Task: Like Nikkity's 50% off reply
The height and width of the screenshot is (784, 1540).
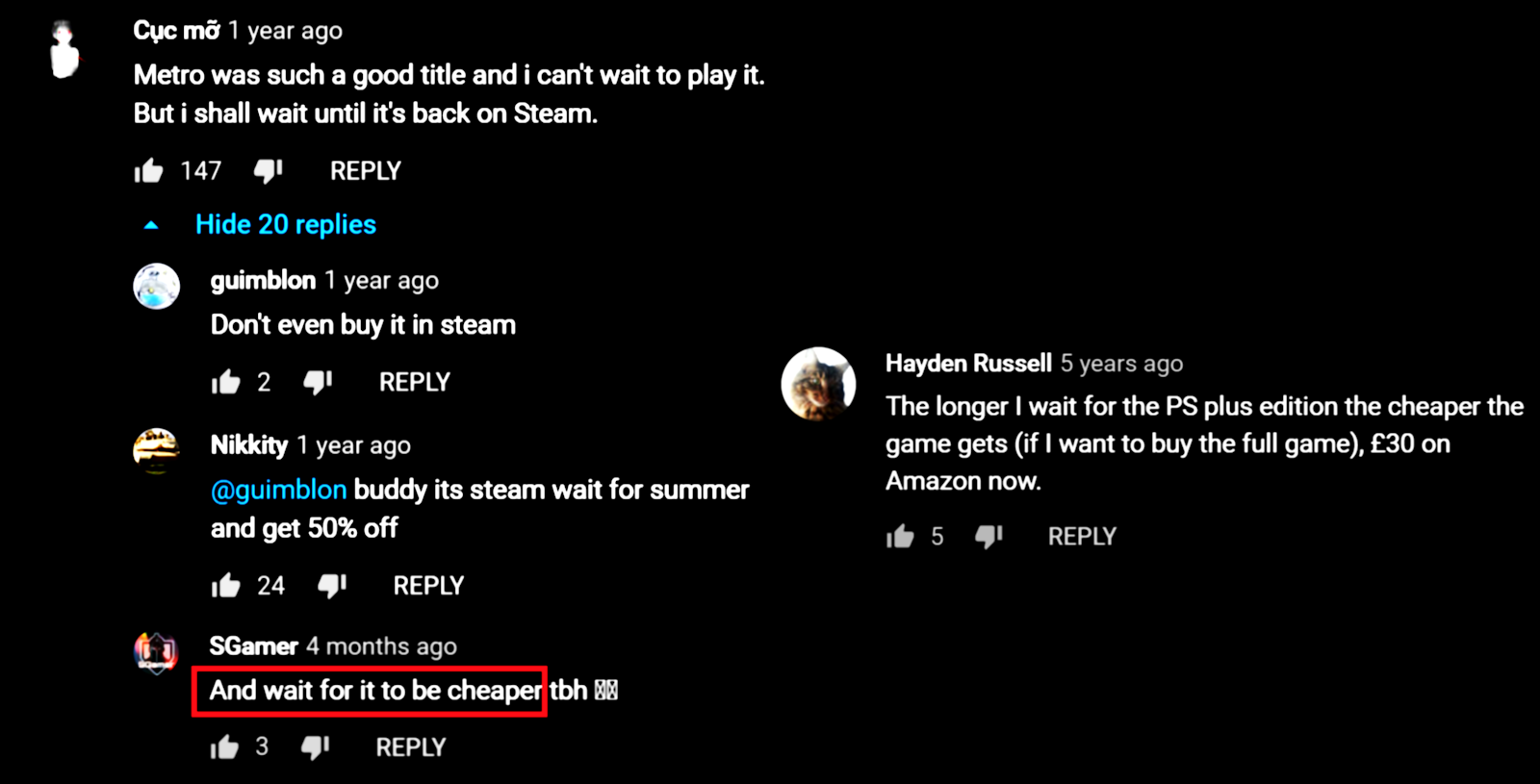Action: tap(225, 585)
